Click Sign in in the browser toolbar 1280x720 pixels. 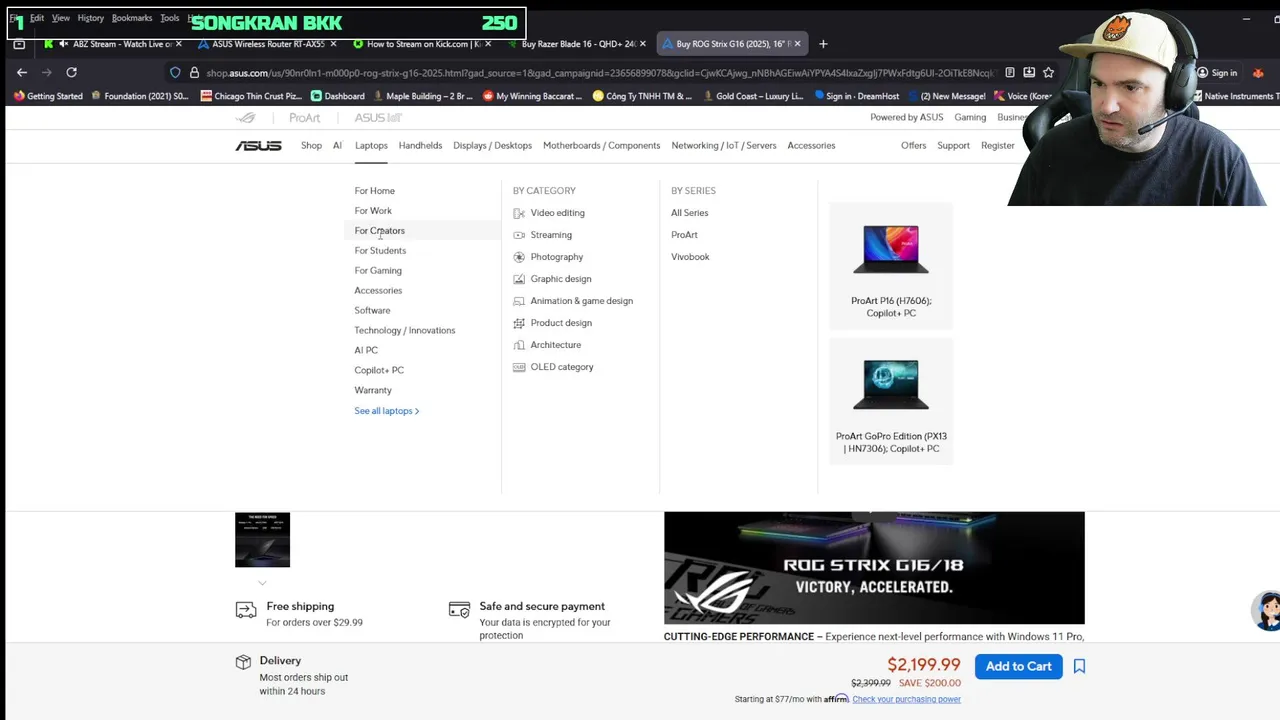click(x=1216, y=72)
